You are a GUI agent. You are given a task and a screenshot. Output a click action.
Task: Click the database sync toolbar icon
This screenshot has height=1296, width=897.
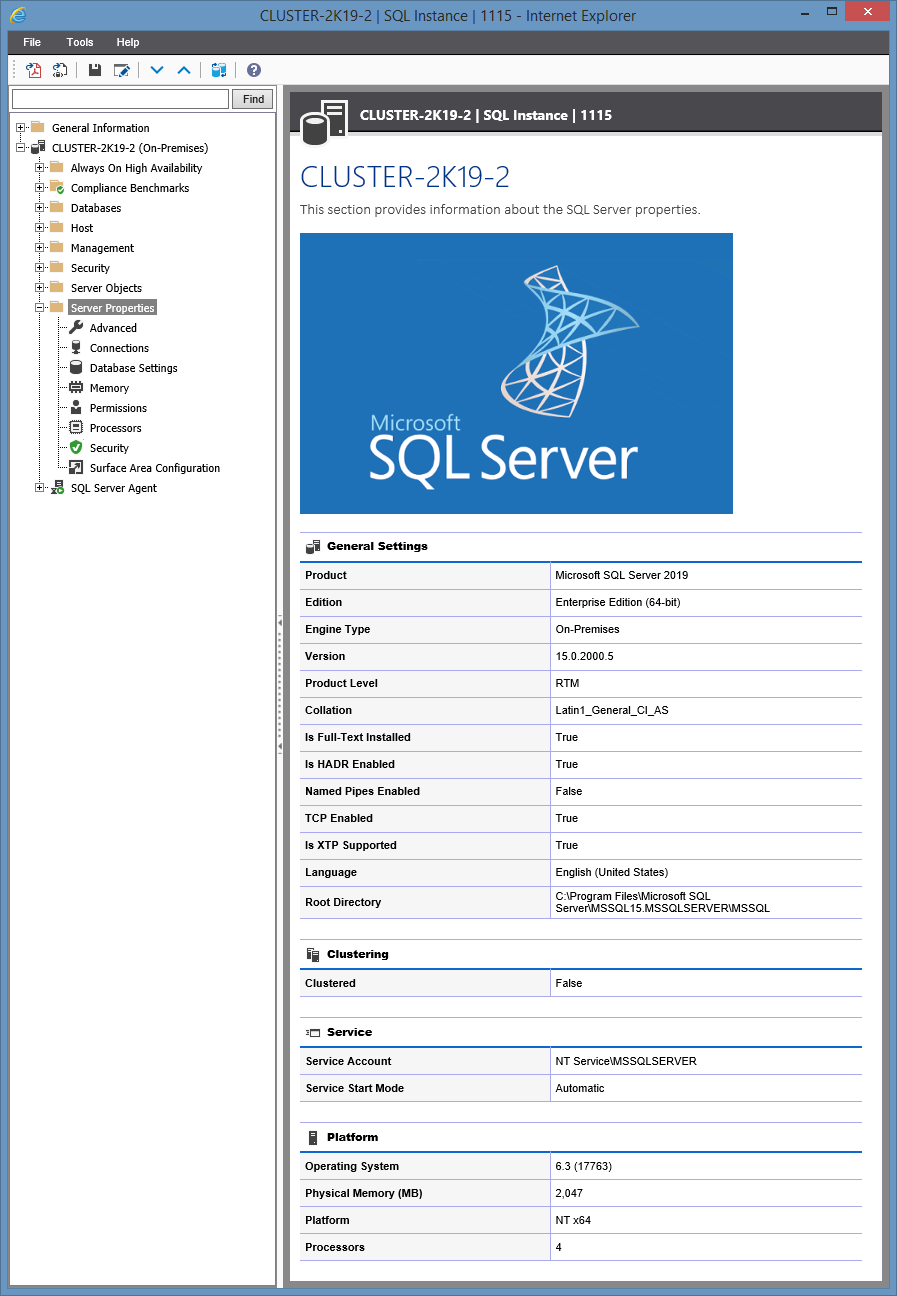[x=219, y=70]
